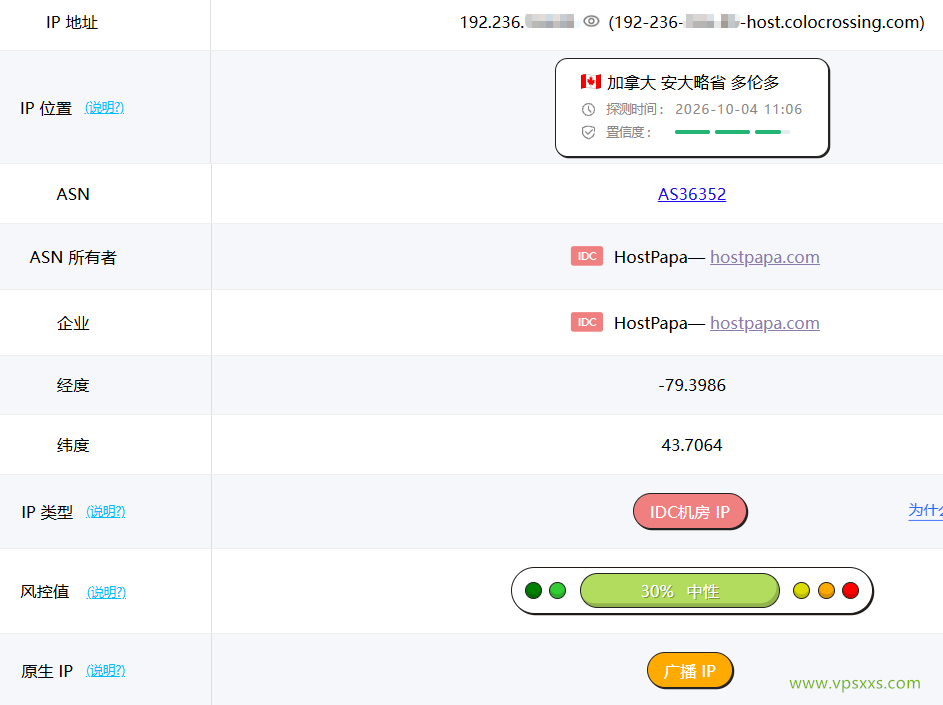943x705 pixels.
Task: Click the 风控值 row label
Action: [x=45, y=592]
